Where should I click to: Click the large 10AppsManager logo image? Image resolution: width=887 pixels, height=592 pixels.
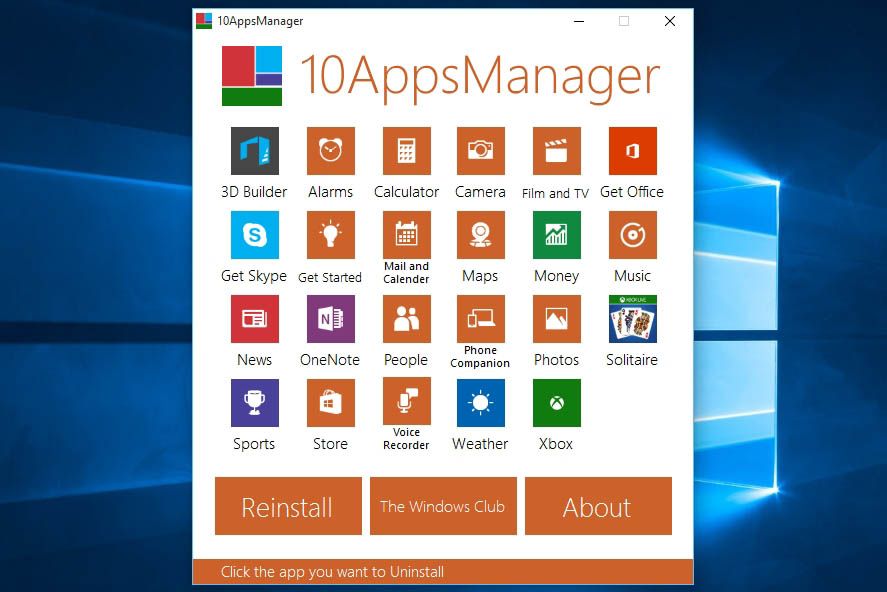coord(252,76)
